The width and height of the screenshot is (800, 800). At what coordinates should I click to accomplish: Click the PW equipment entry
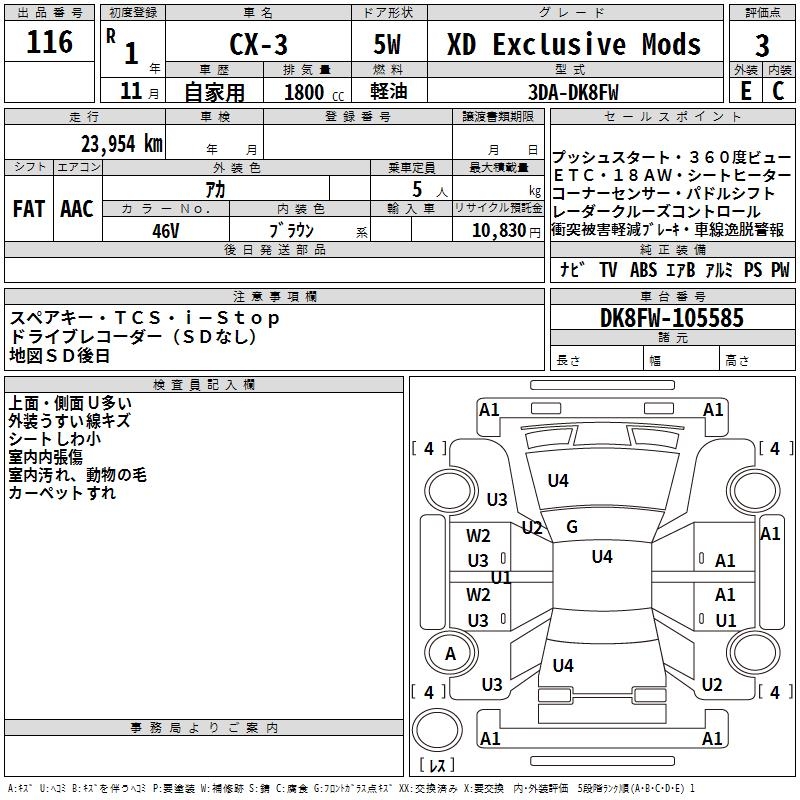(x=780, y=269)
